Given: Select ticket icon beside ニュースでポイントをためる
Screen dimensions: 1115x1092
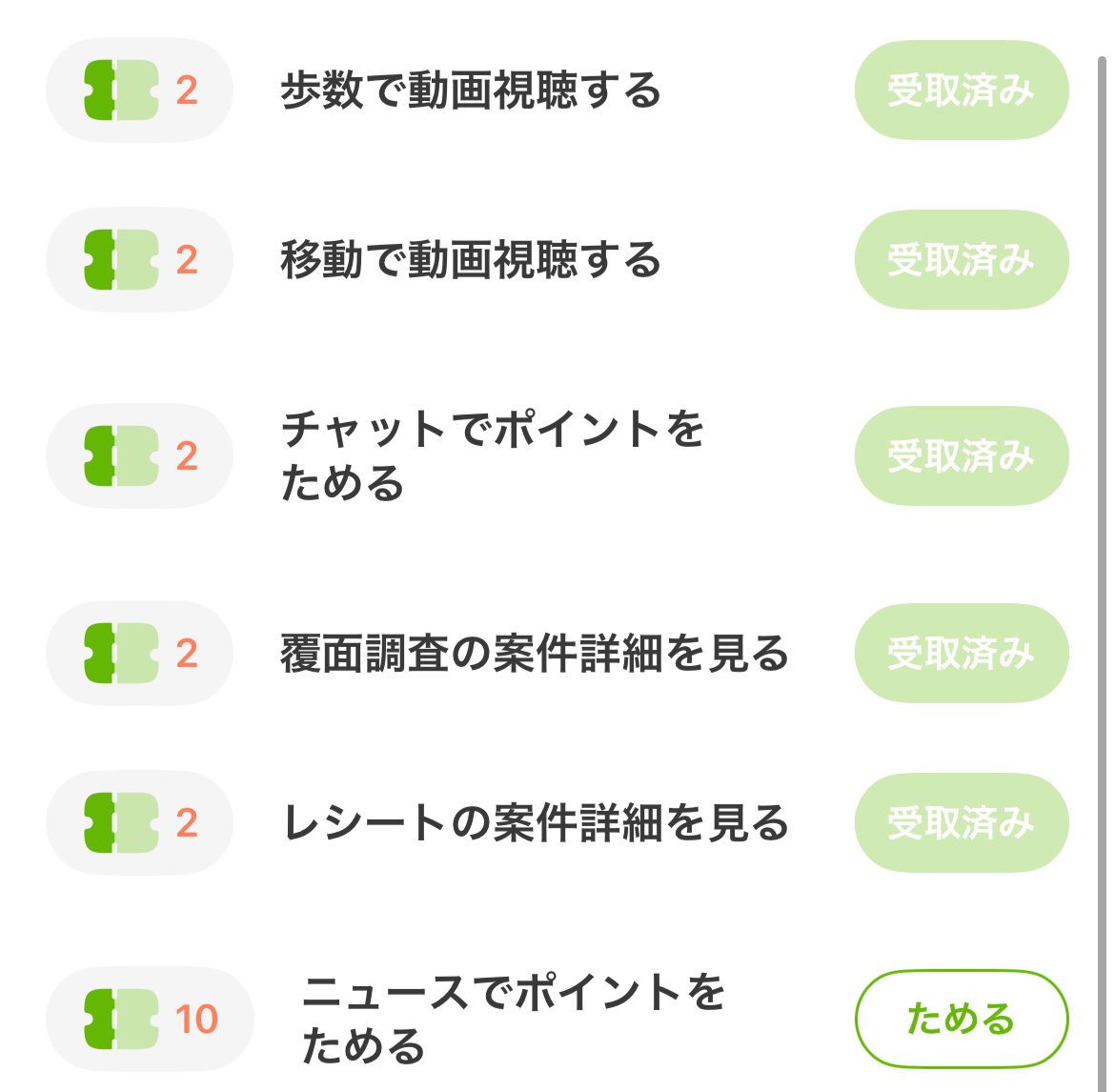Looking at the screenshot, I should tap(121, 1020).
